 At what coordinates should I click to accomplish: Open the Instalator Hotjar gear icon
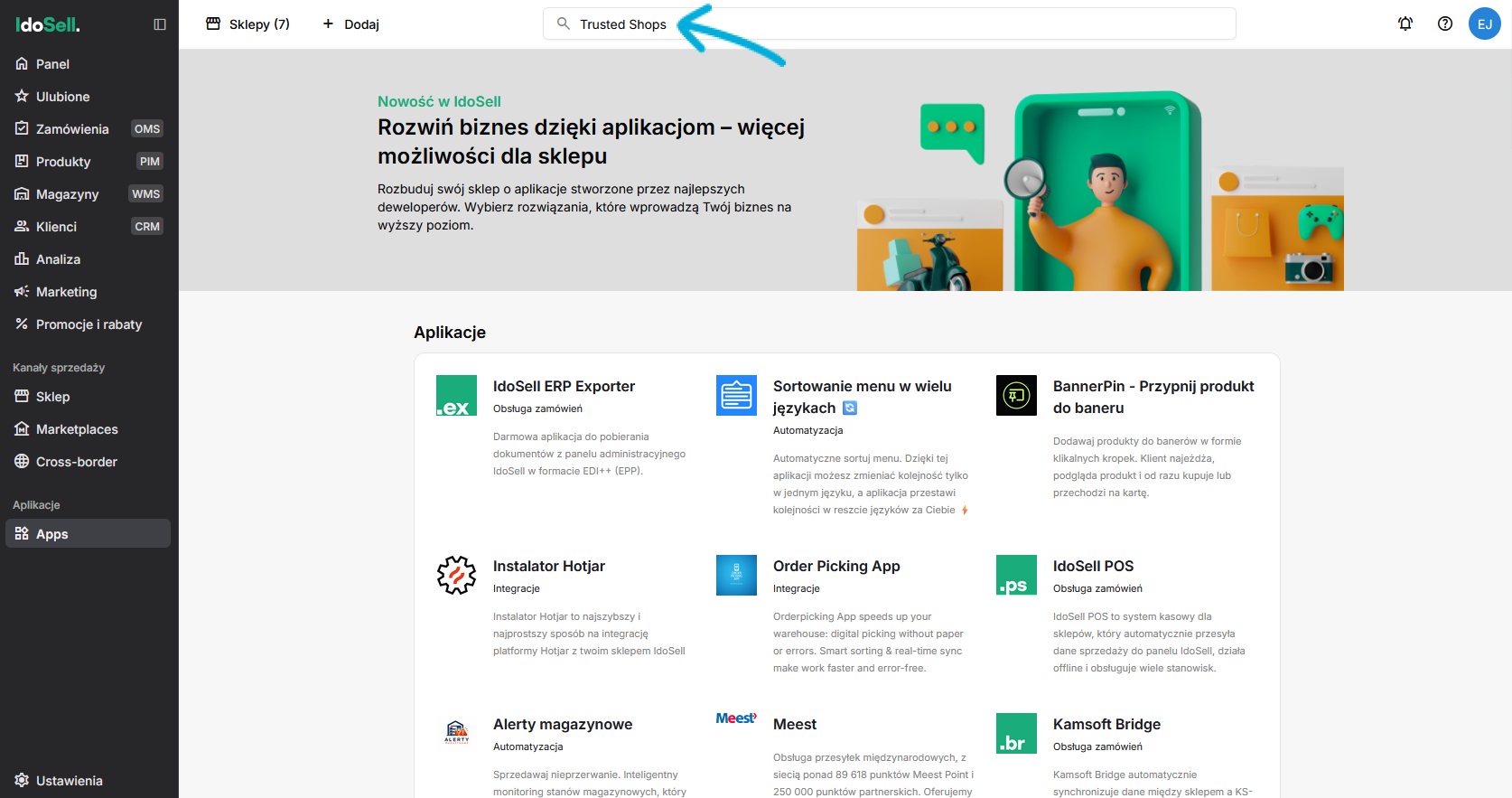pyautogui.click(x=456, y=575)
